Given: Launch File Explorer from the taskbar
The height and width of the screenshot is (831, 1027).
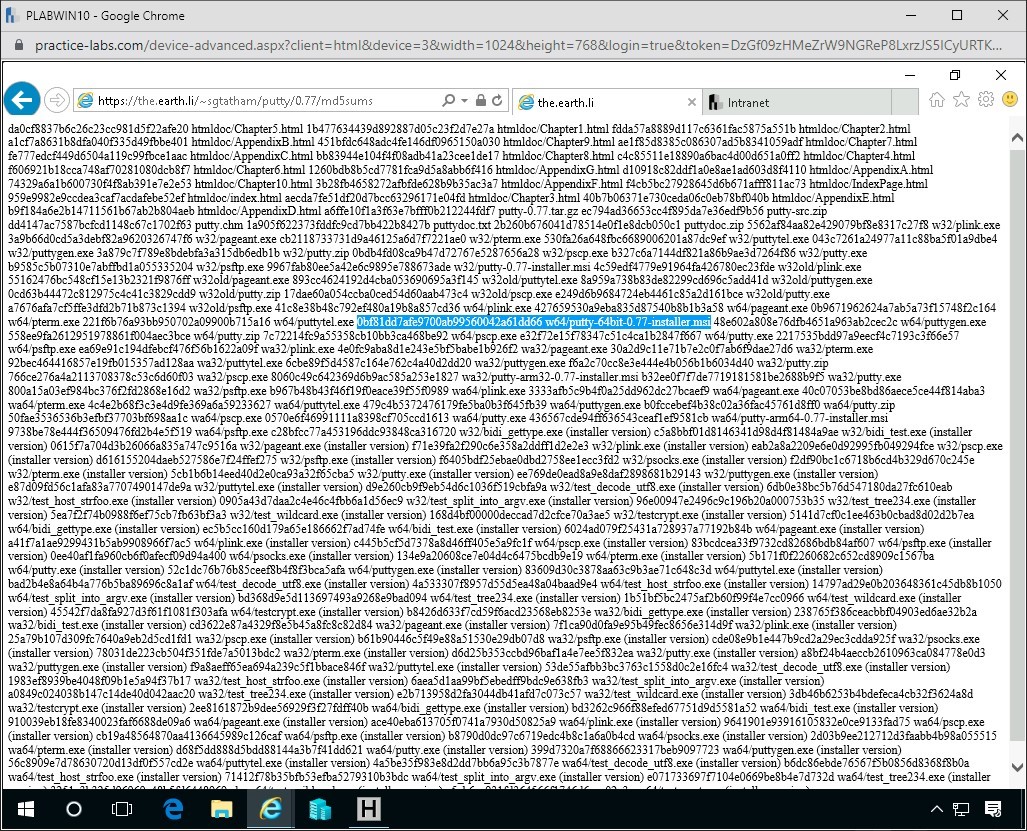Looking at the screenshot, I should [x=222, y=810].
